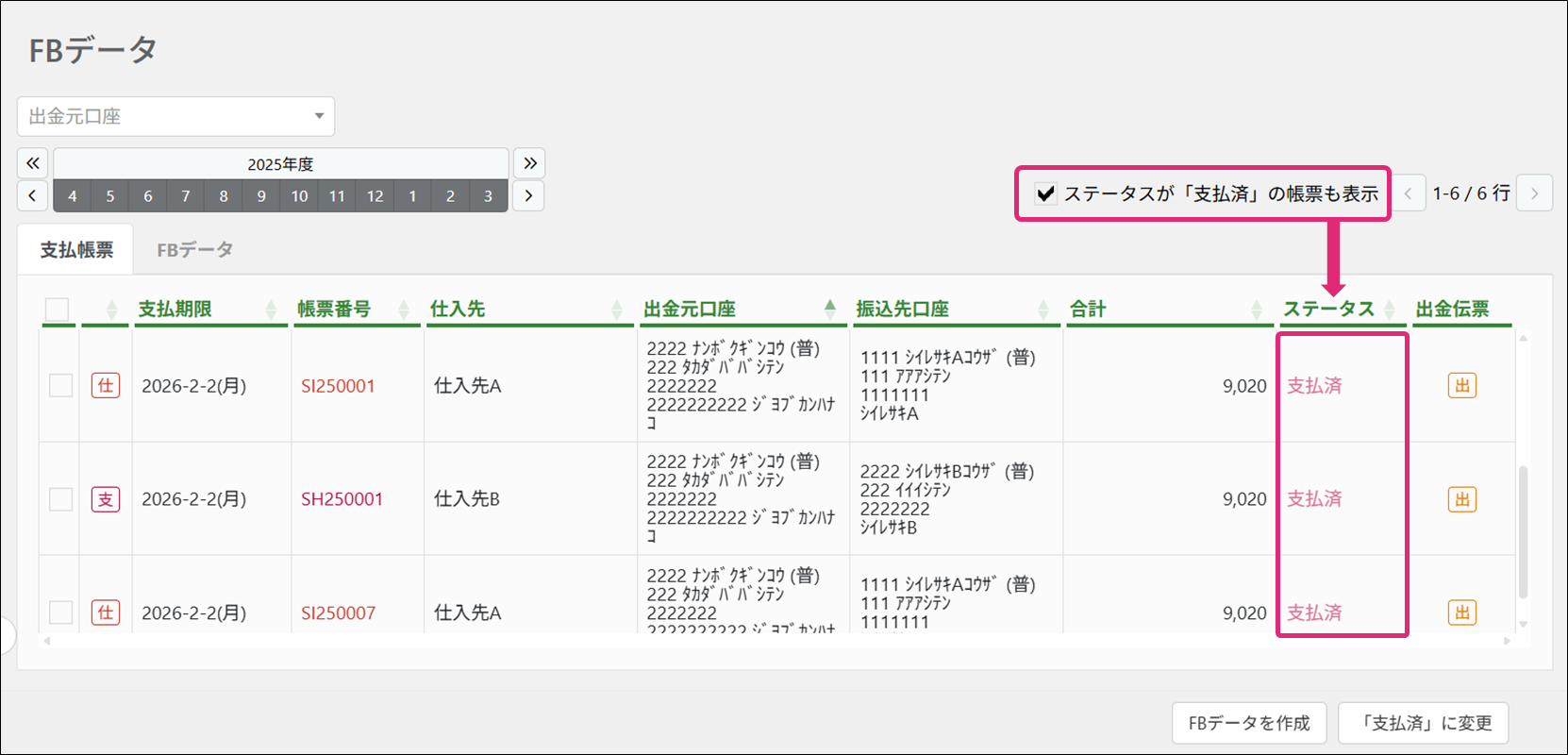Jump to next fiscal year double-arrow
This screenshot has width=1568, height=755.
click(529, 163)
